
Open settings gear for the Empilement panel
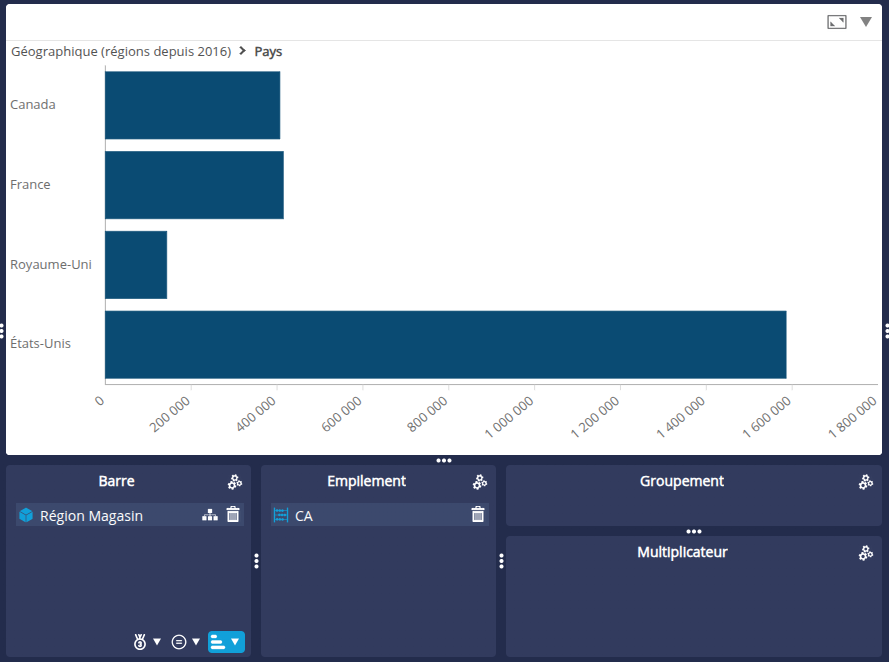coord(479,482)
